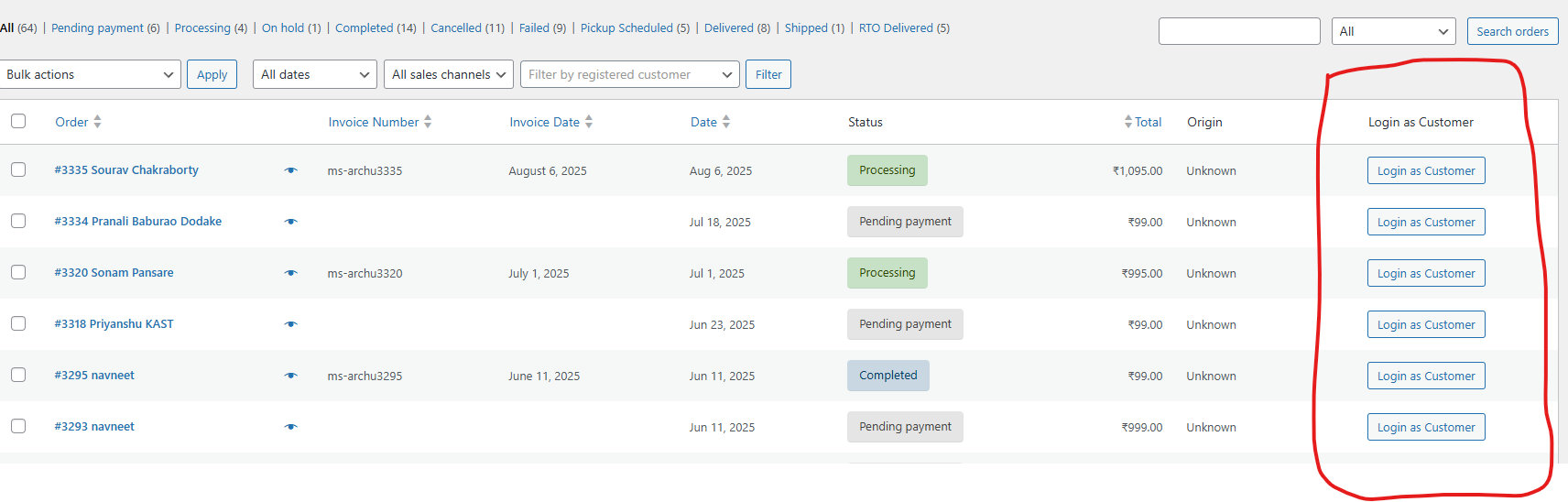Sort orders by the Invoice Number column arrows
This screenshot has width=1568, height=502.
pyautogui.click(x=428, y=122)
